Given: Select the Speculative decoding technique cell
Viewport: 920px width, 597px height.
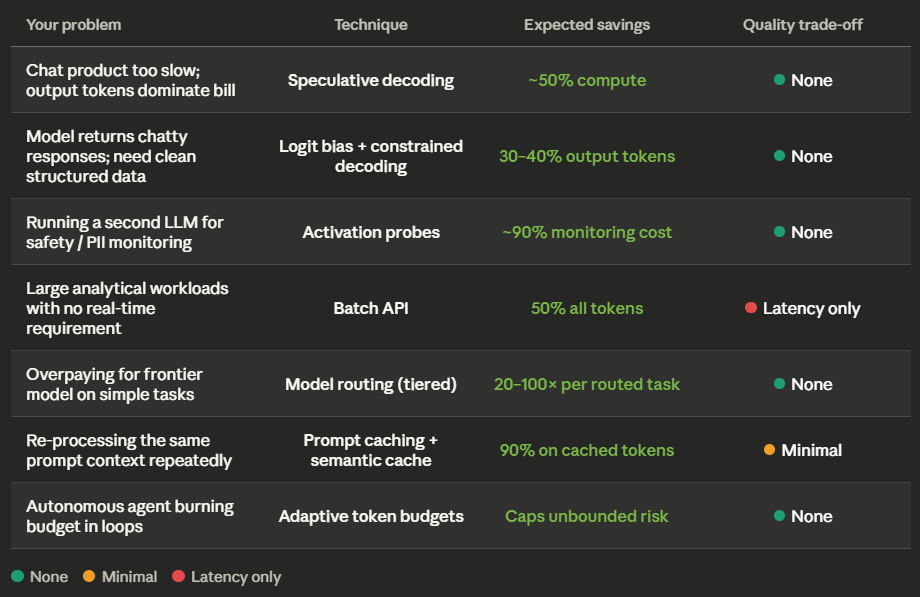Looking at the screenshot, I should [371, 80].
